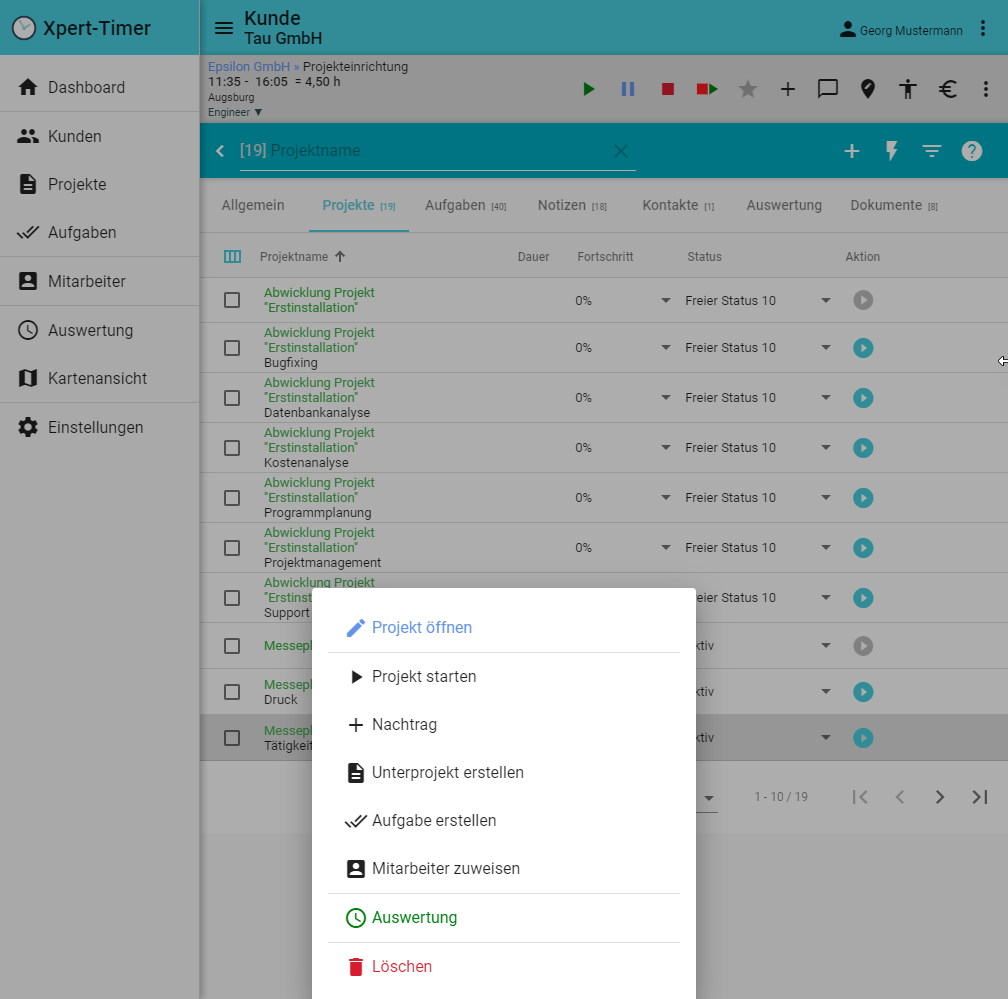Choose Unterprojekt erstellen from context menu
1008x999 pixels.
pyautogui.click(x=447, y=773)
